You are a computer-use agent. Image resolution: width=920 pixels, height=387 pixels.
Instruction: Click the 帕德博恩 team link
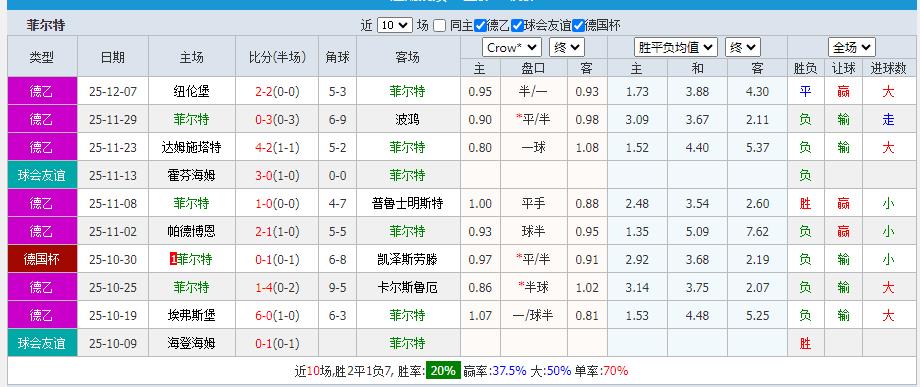tap(191, 232)
